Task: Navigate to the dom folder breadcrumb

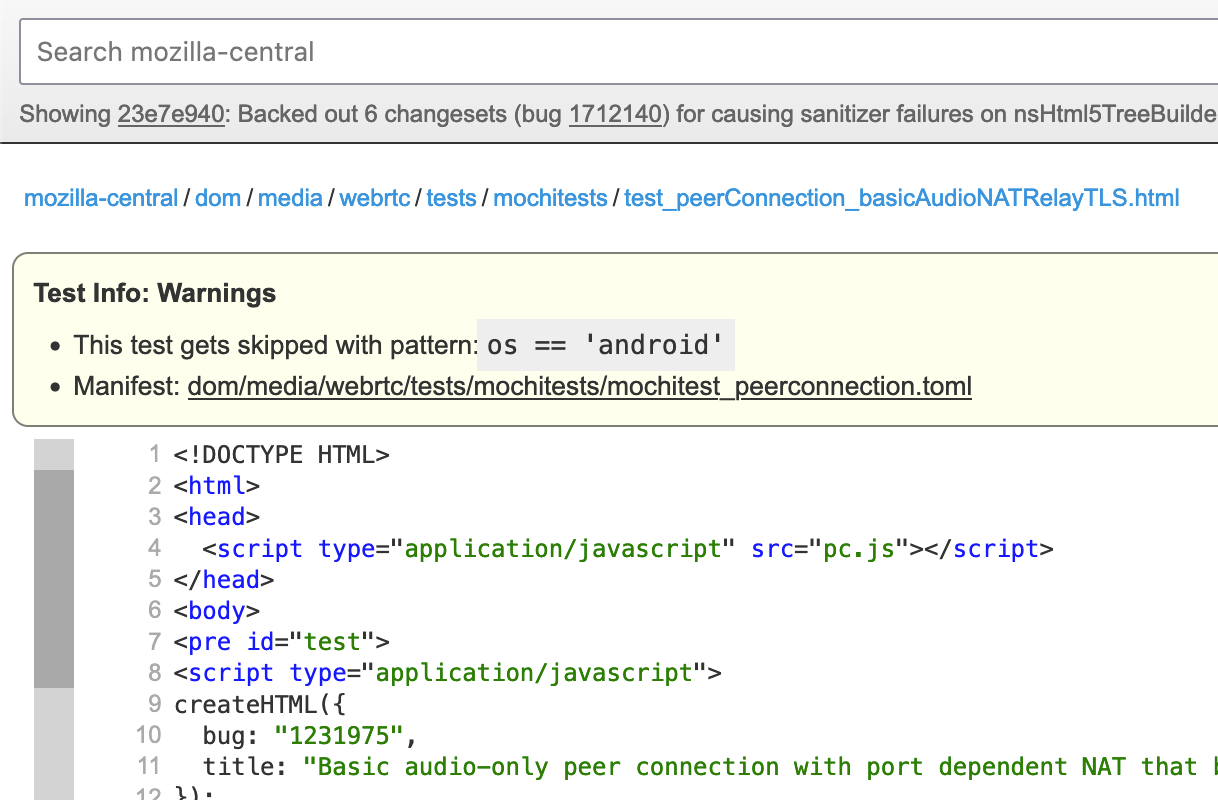Action: 218,198
